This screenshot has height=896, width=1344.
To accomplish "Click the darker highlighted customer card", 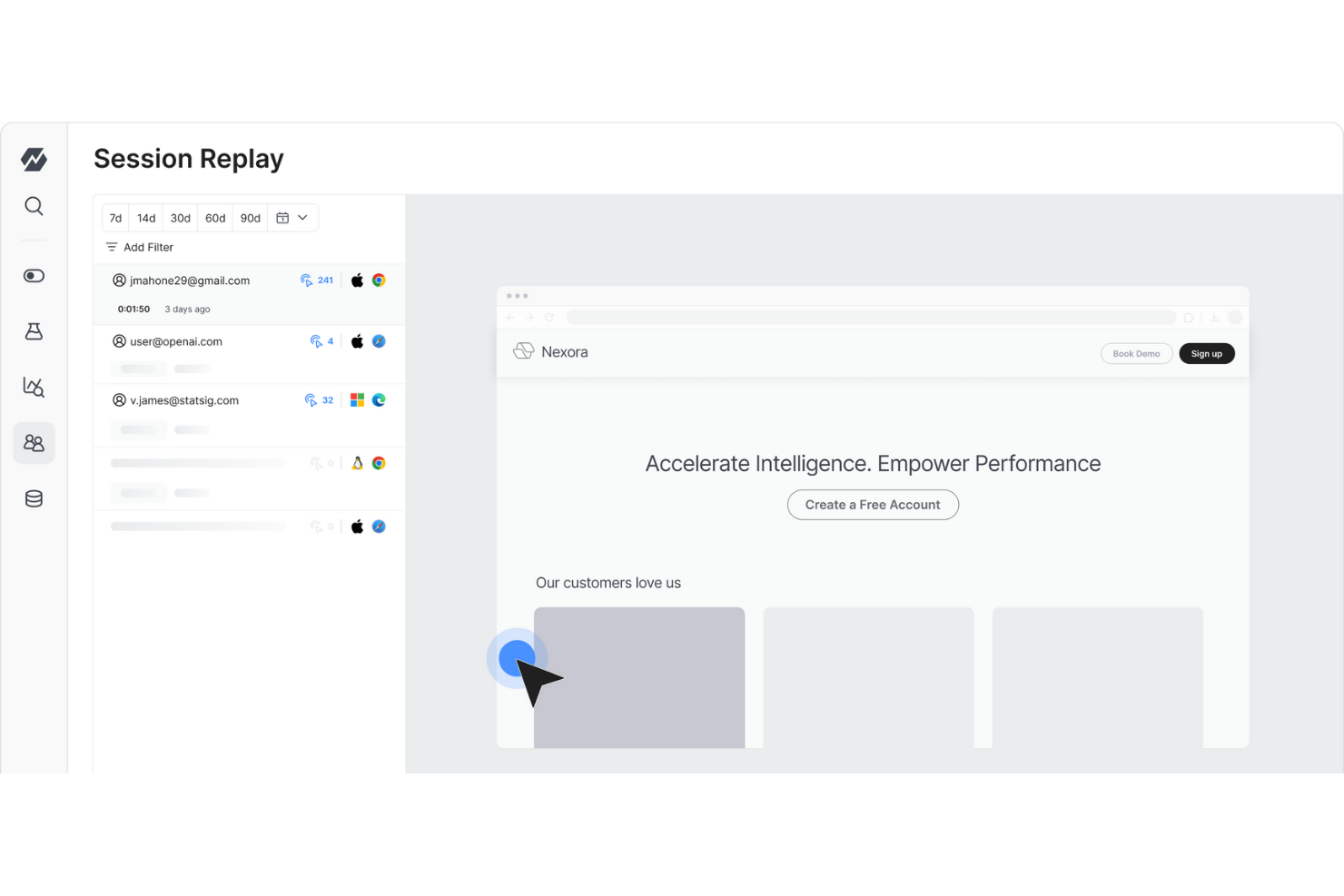I will 639,678.
